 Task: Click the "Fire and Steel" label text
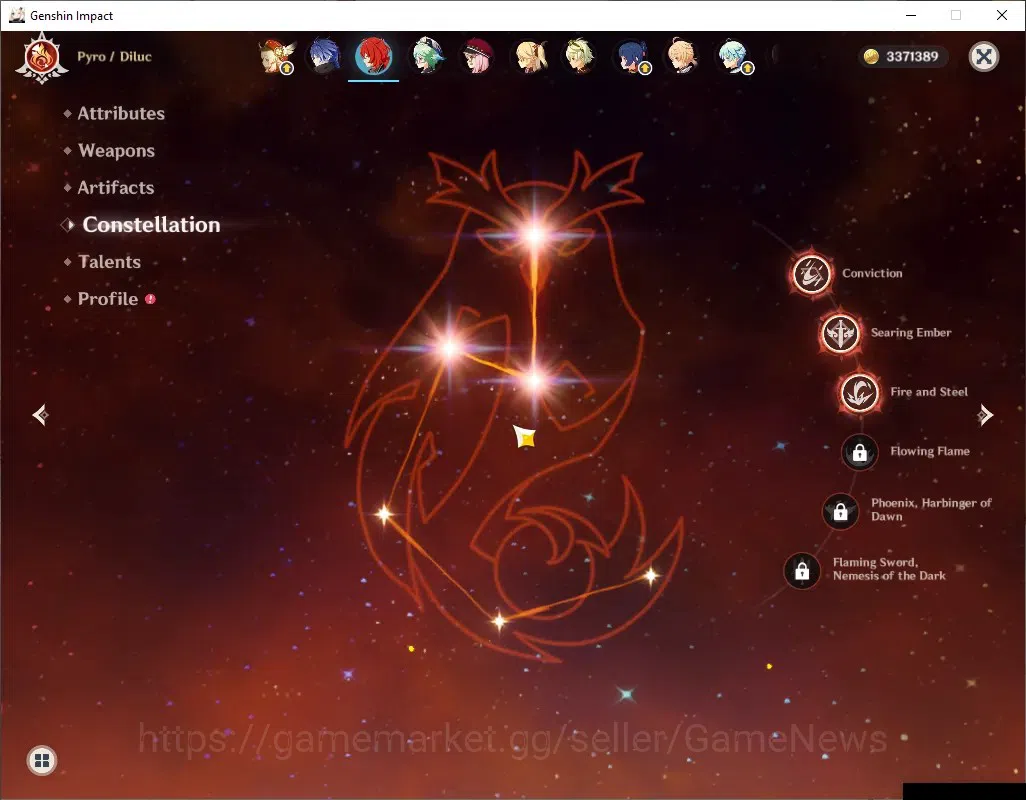pyautogui.click(x=929, y=392)
